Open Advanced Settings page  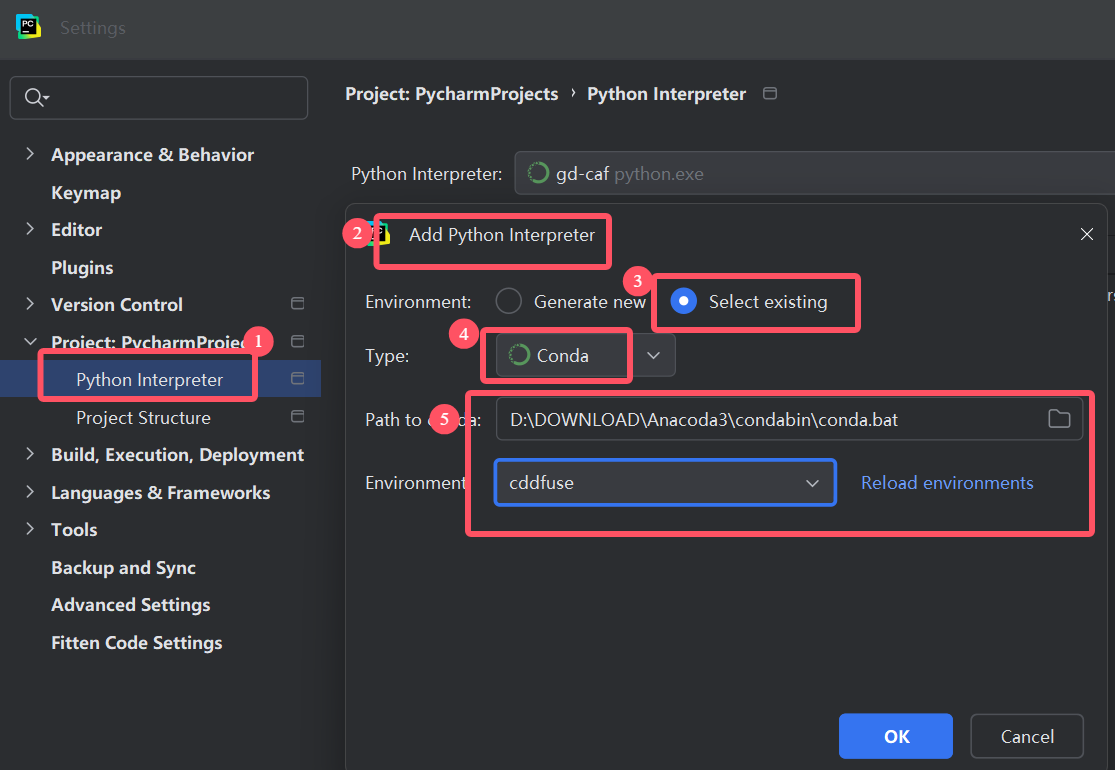tap(131, 604)
